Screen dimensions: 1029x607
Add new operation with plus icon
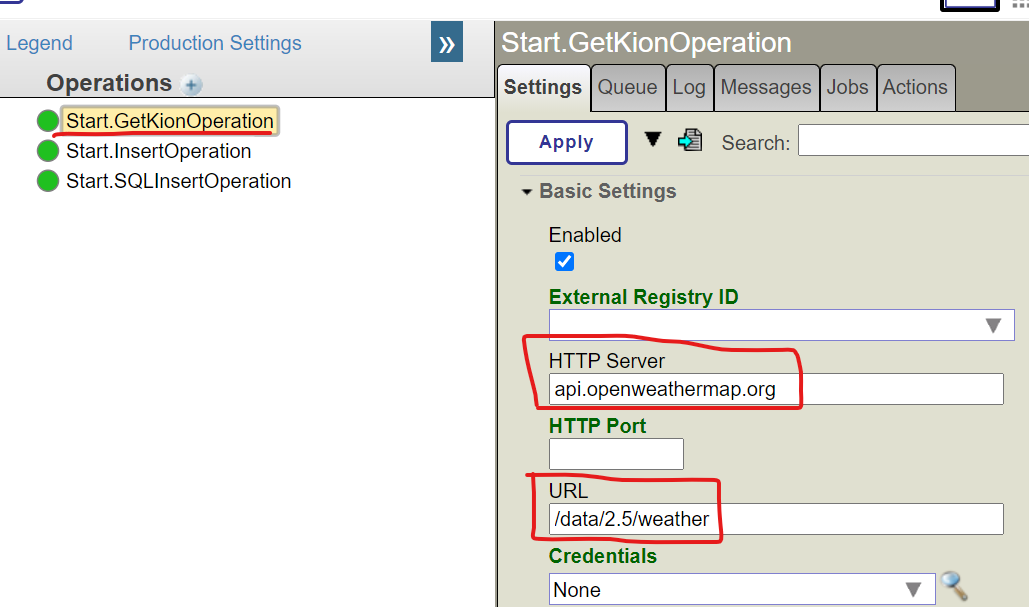193,85
